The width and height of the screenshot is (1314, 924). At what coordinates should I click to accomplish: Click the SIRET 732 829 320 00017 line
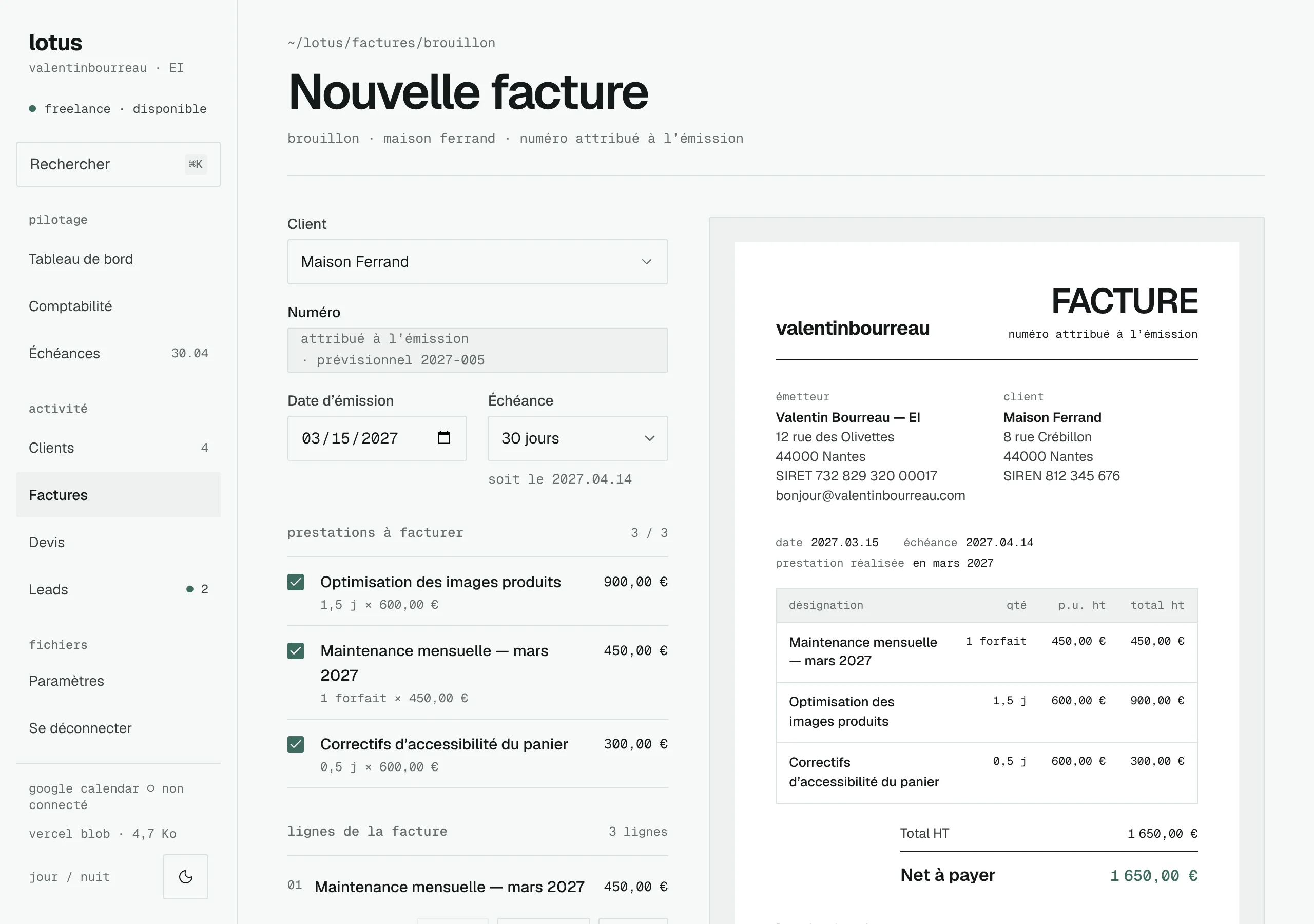857,476
